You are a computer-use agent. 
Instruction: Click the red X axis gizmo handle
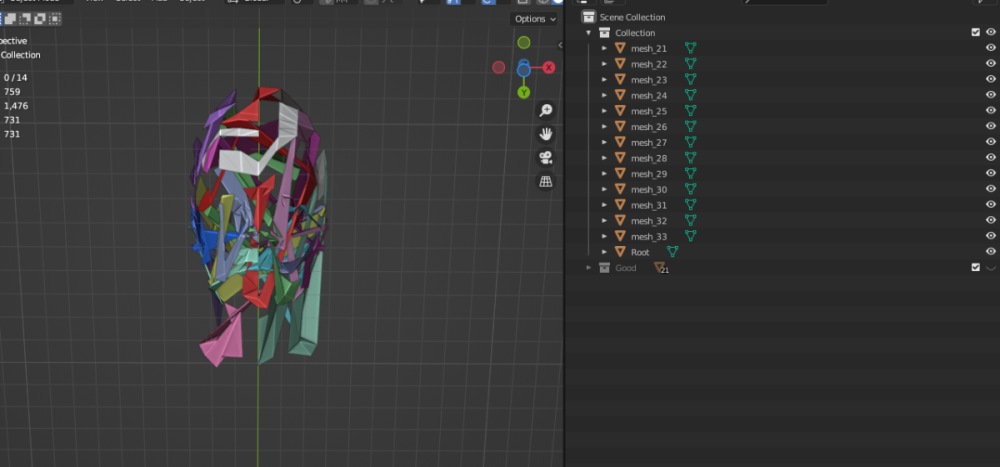click(x=549, y=67)
